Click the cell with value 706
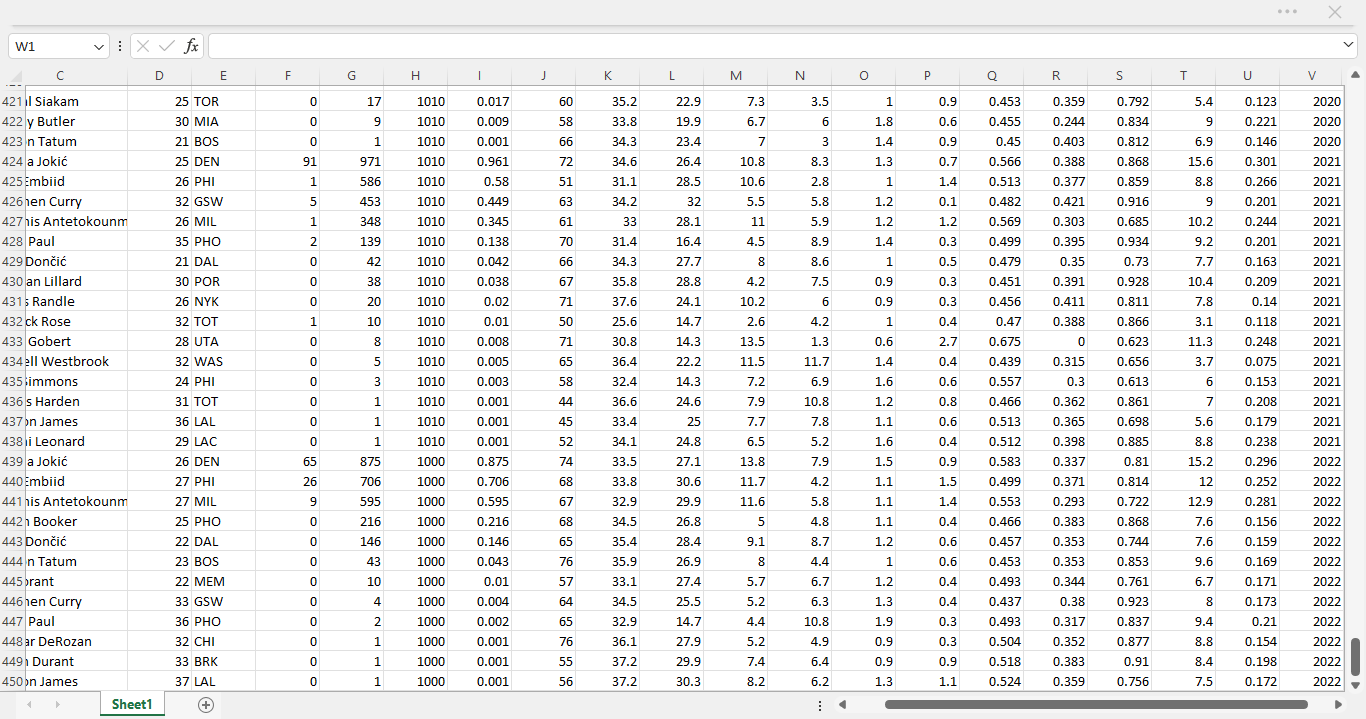1366x719 pixels. click(x=351, y=481)
